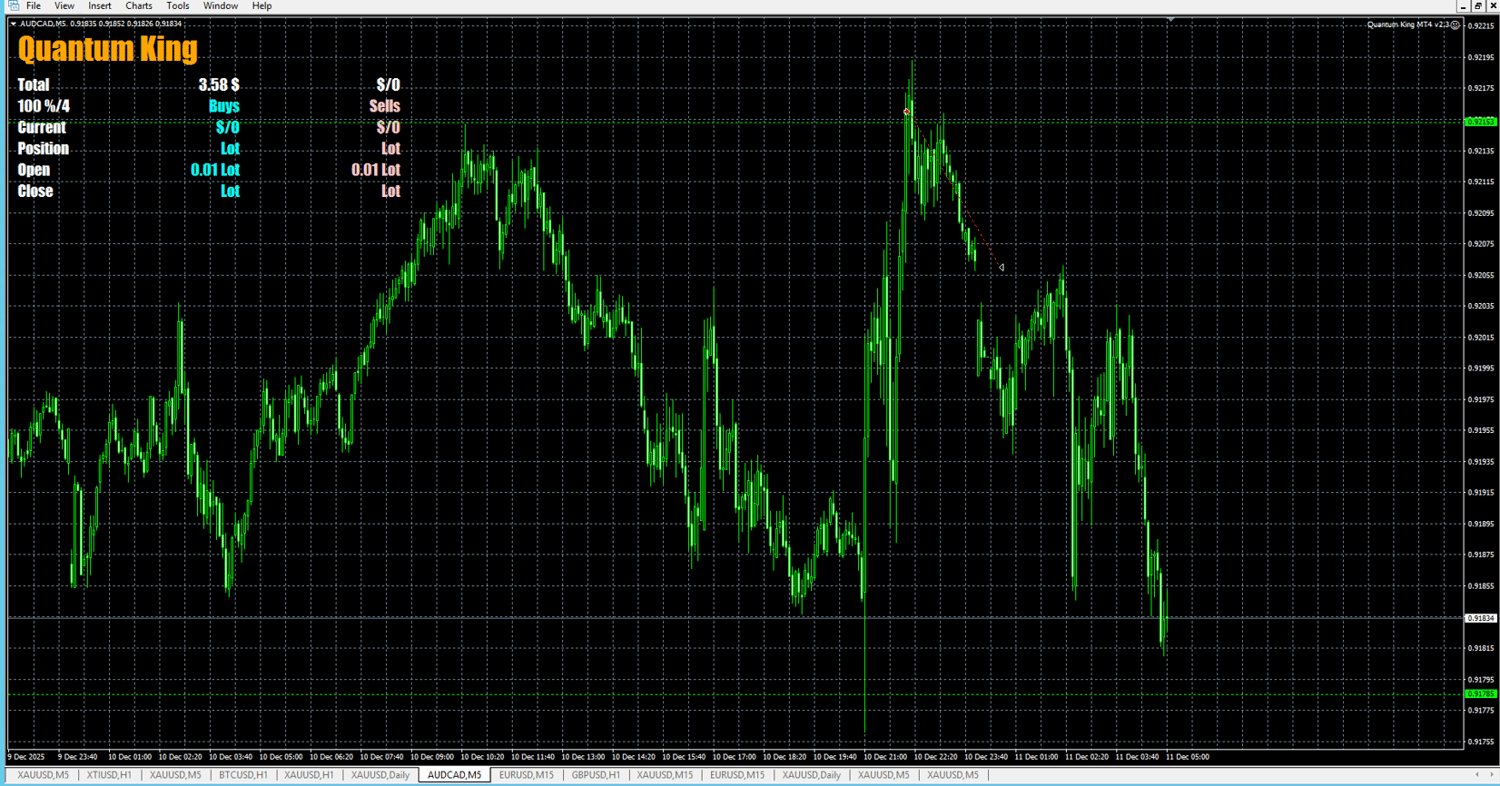Select the active AUDCAD,M5 chart tab

coord(455,775)
